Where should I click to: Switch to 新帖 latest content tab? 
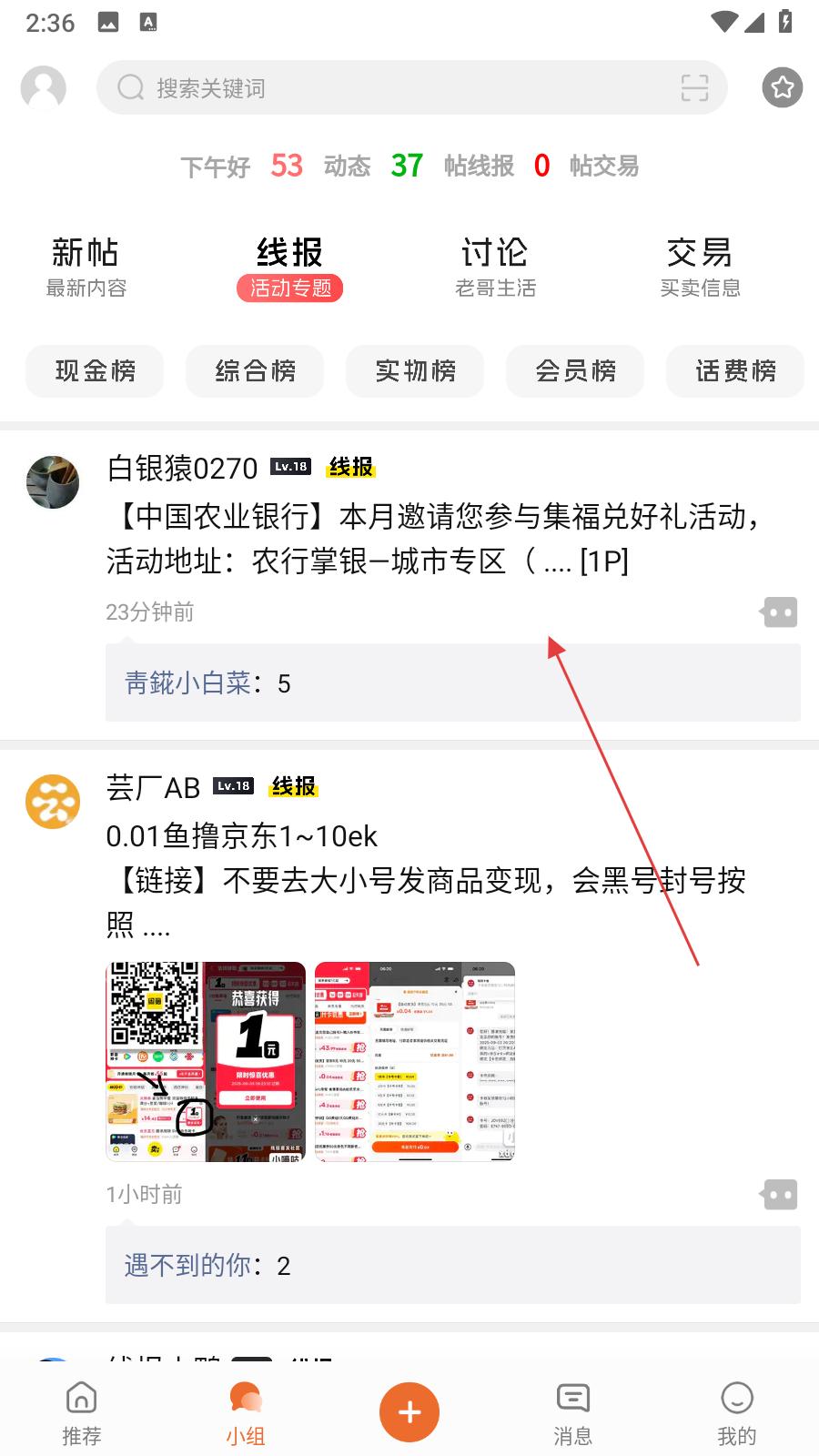[86, 267]
